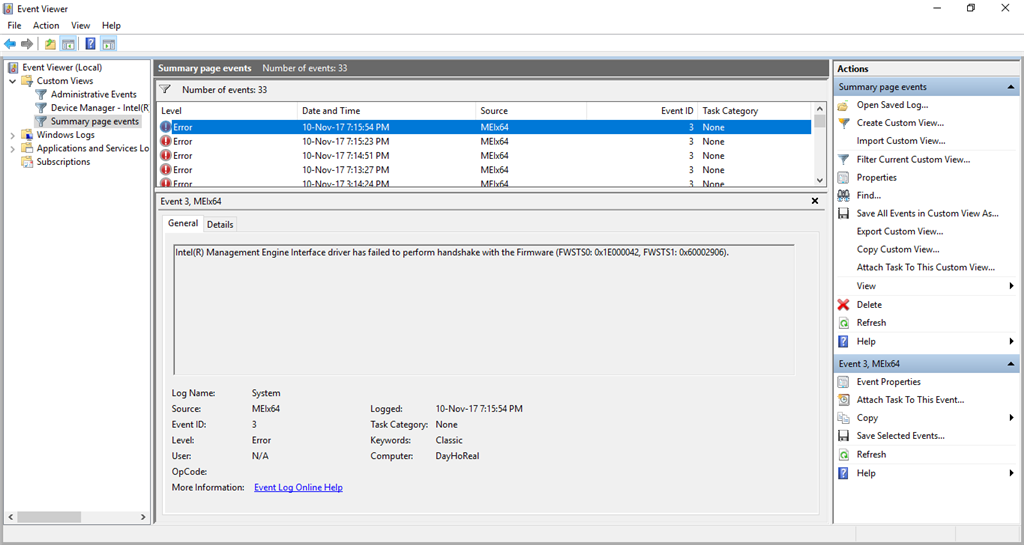Click event list scrollbar down arrow
Image resolution: width=1024 pixels, height=545 pixels.
(x=820, y=180)
